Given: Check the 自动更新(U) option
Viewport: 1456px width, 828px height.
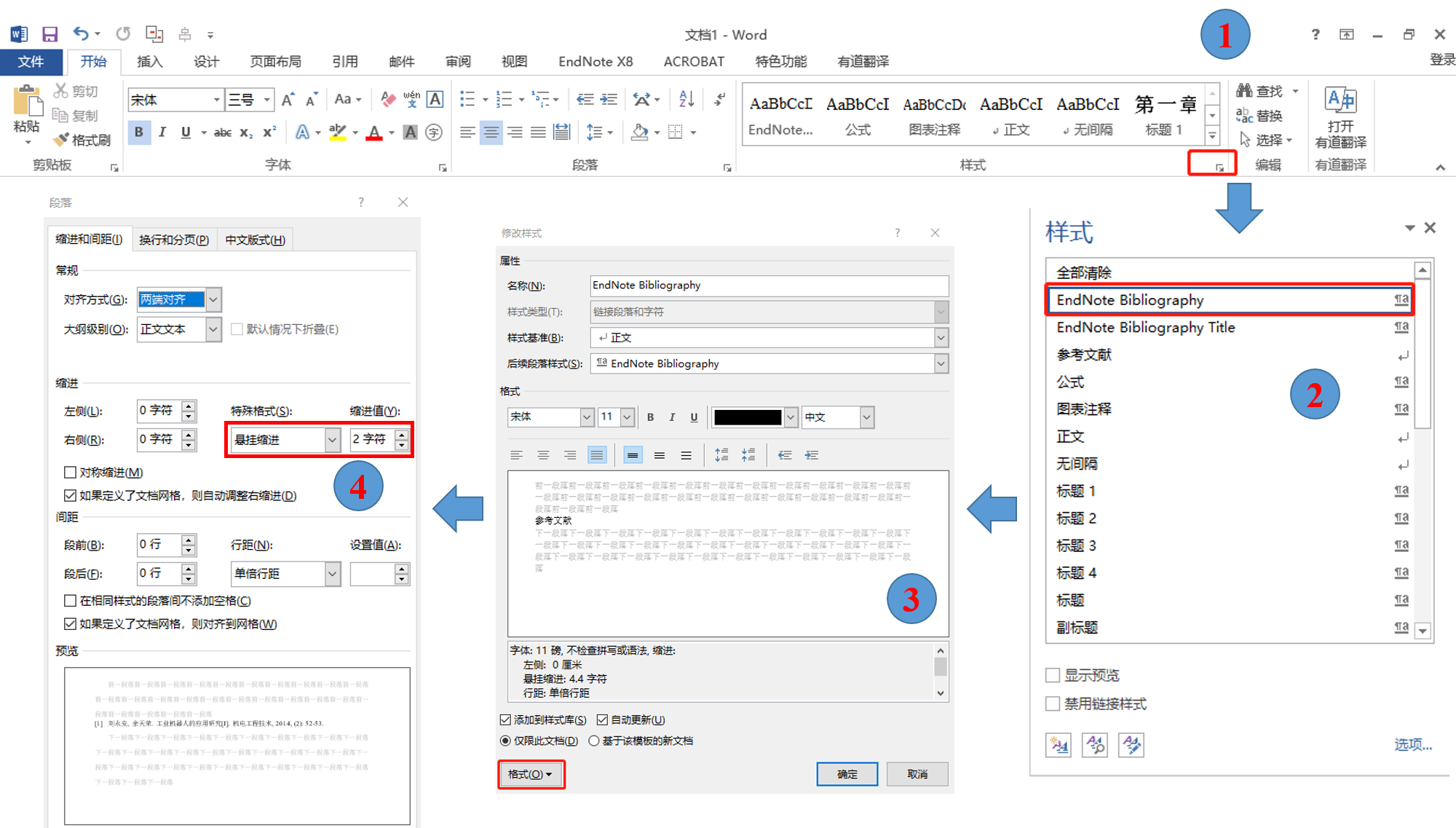Looking at the screenshot, I should tap(602, 719).
